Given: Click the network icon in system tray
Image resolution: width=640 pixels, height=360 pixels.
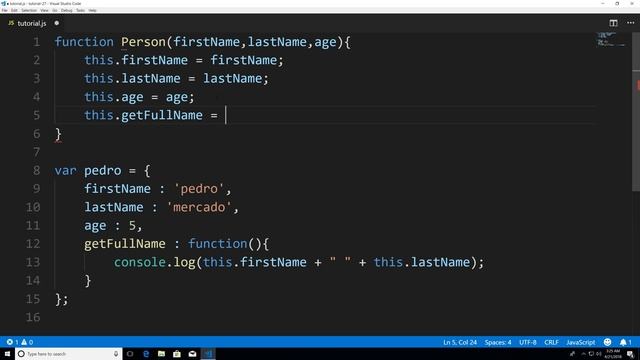Looking at the screenshot, I should coord(591,354).
